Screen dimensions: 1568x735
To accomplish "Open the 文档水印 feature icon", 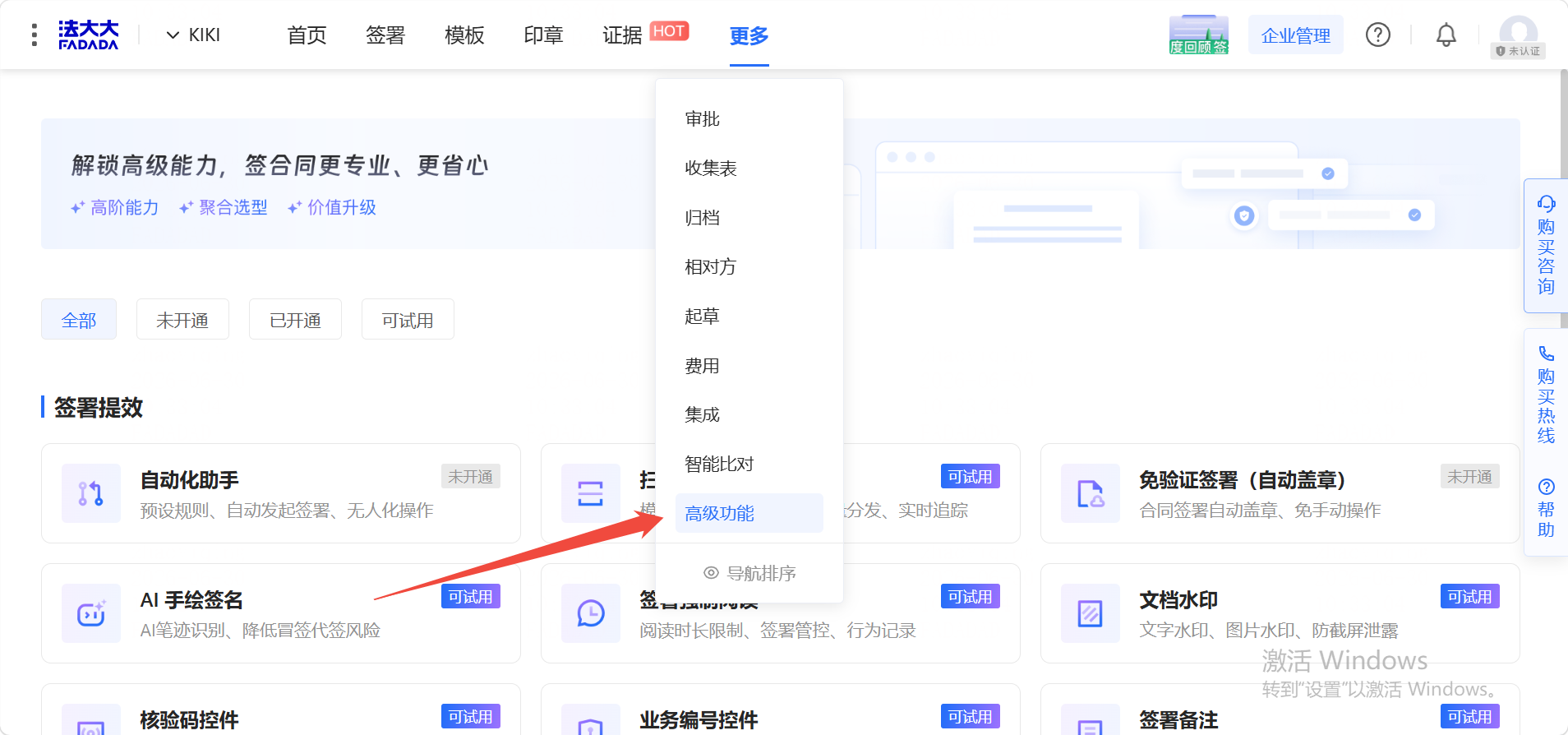I will coord(1091,613).
